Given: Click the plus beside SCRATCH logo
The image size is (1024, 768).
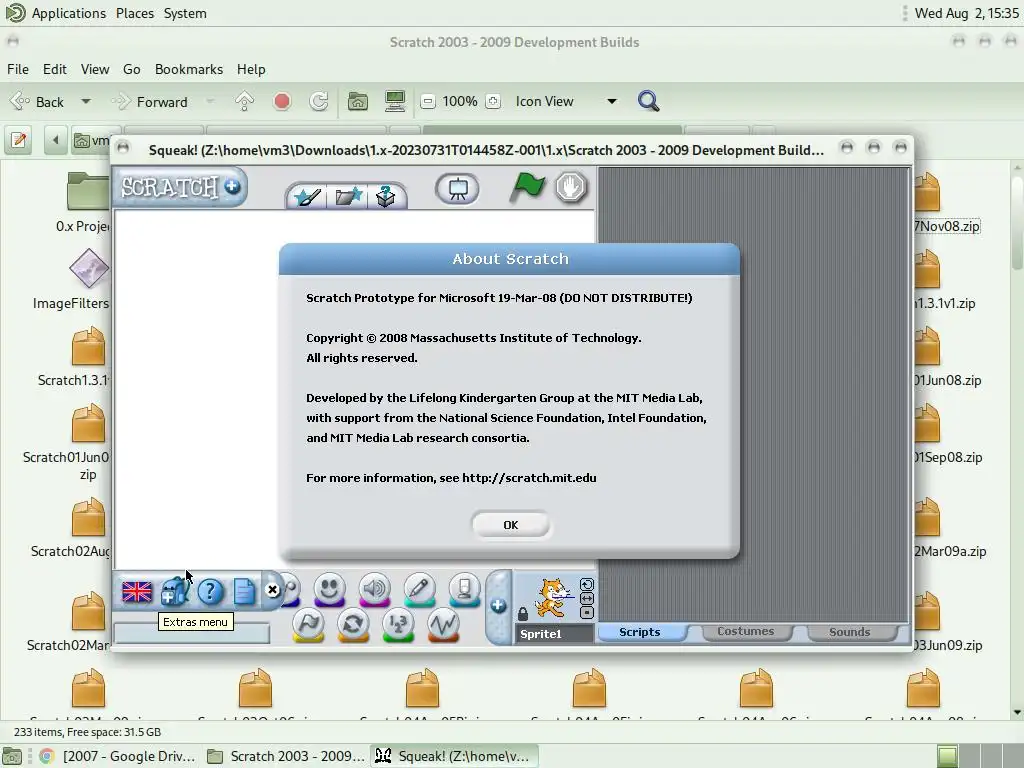Looking at the screenshot, I should click(232, 187).
